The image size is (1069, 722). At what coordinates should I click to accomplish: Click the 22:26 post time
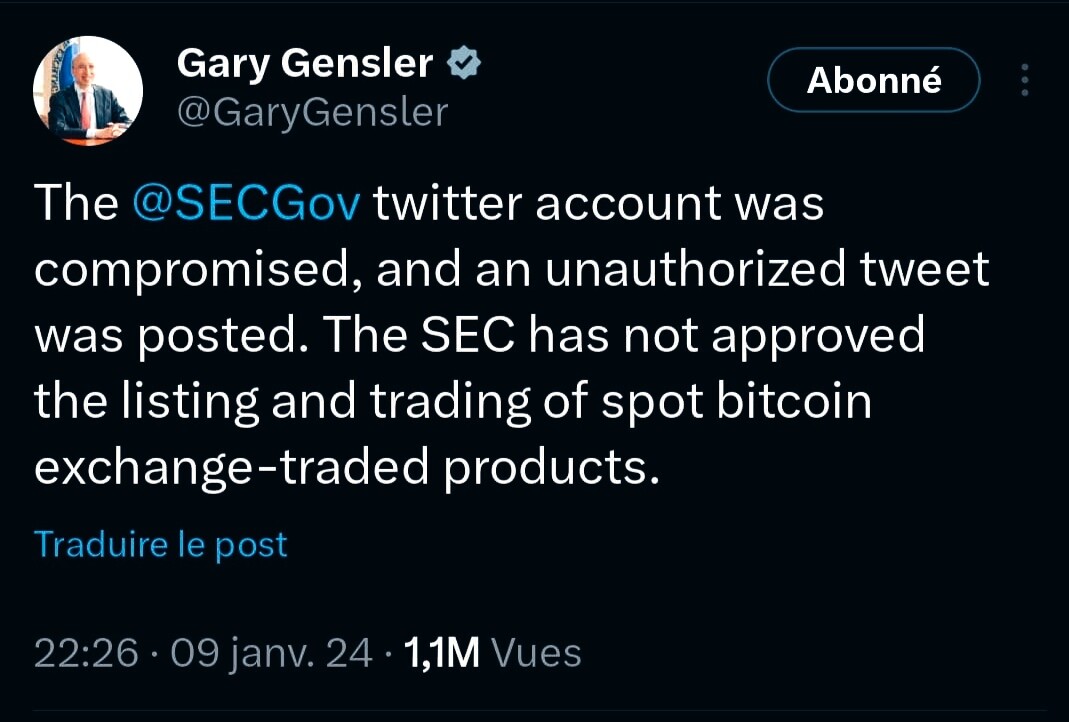tap(86, 653)
